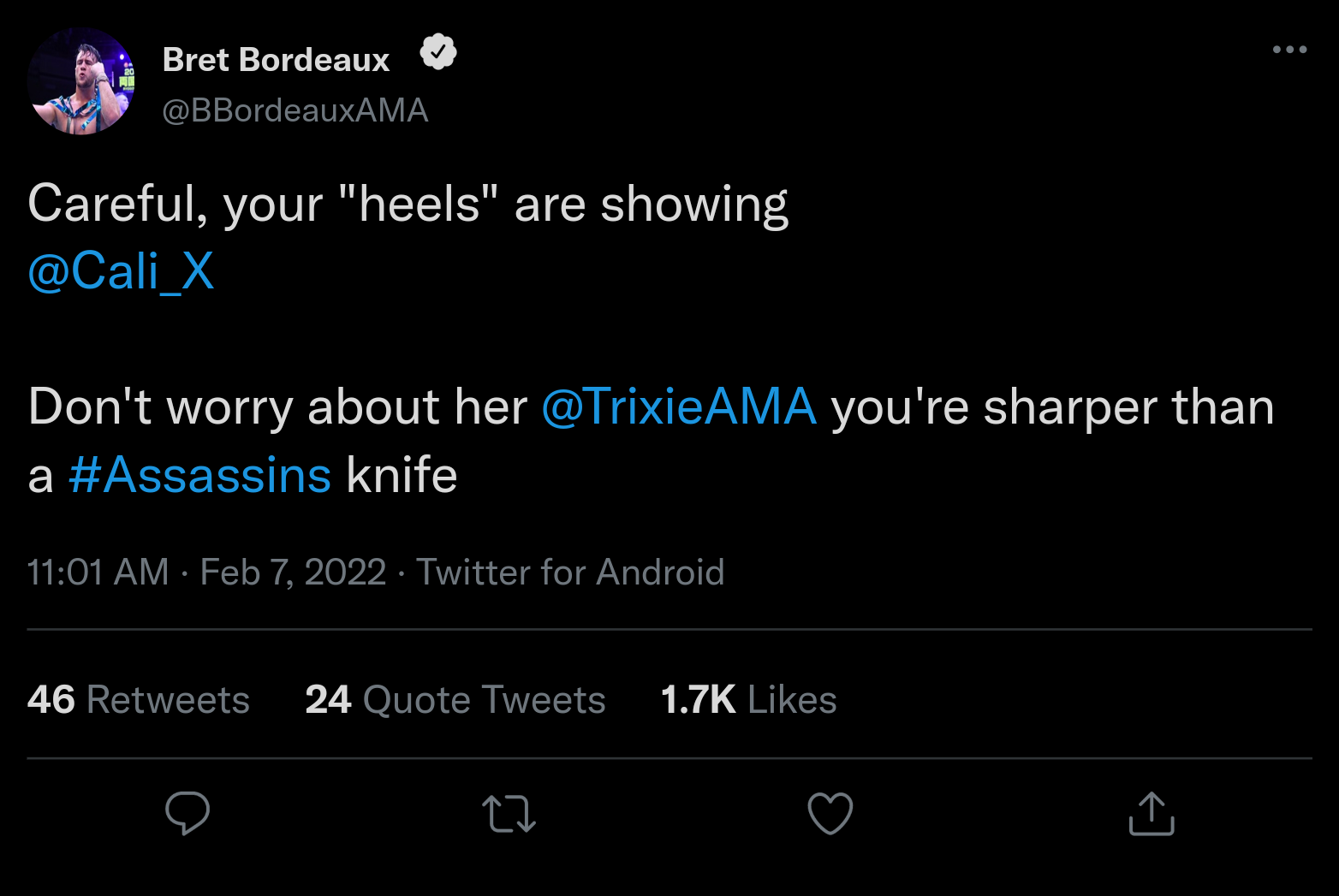Viewport: 1339px width, 896px height.
Task: Reply to Bret Bordeaux's tweet
Action: (x=187, y=813)
